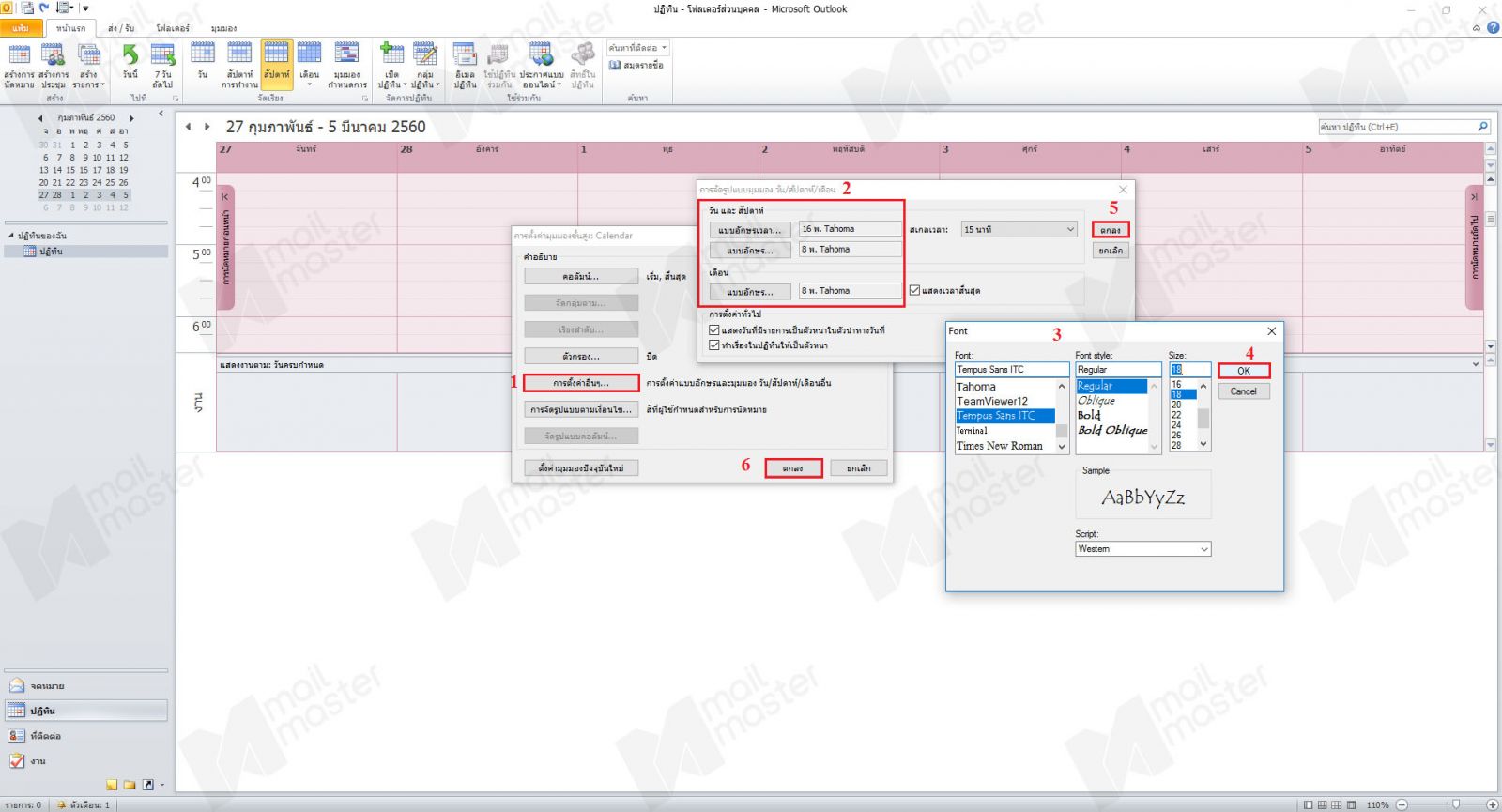Click the Publish Online (ประกาศแบบออนไลน์) icon
Image resolution: width=1502 pixels, height=812 pixels.
542,66
